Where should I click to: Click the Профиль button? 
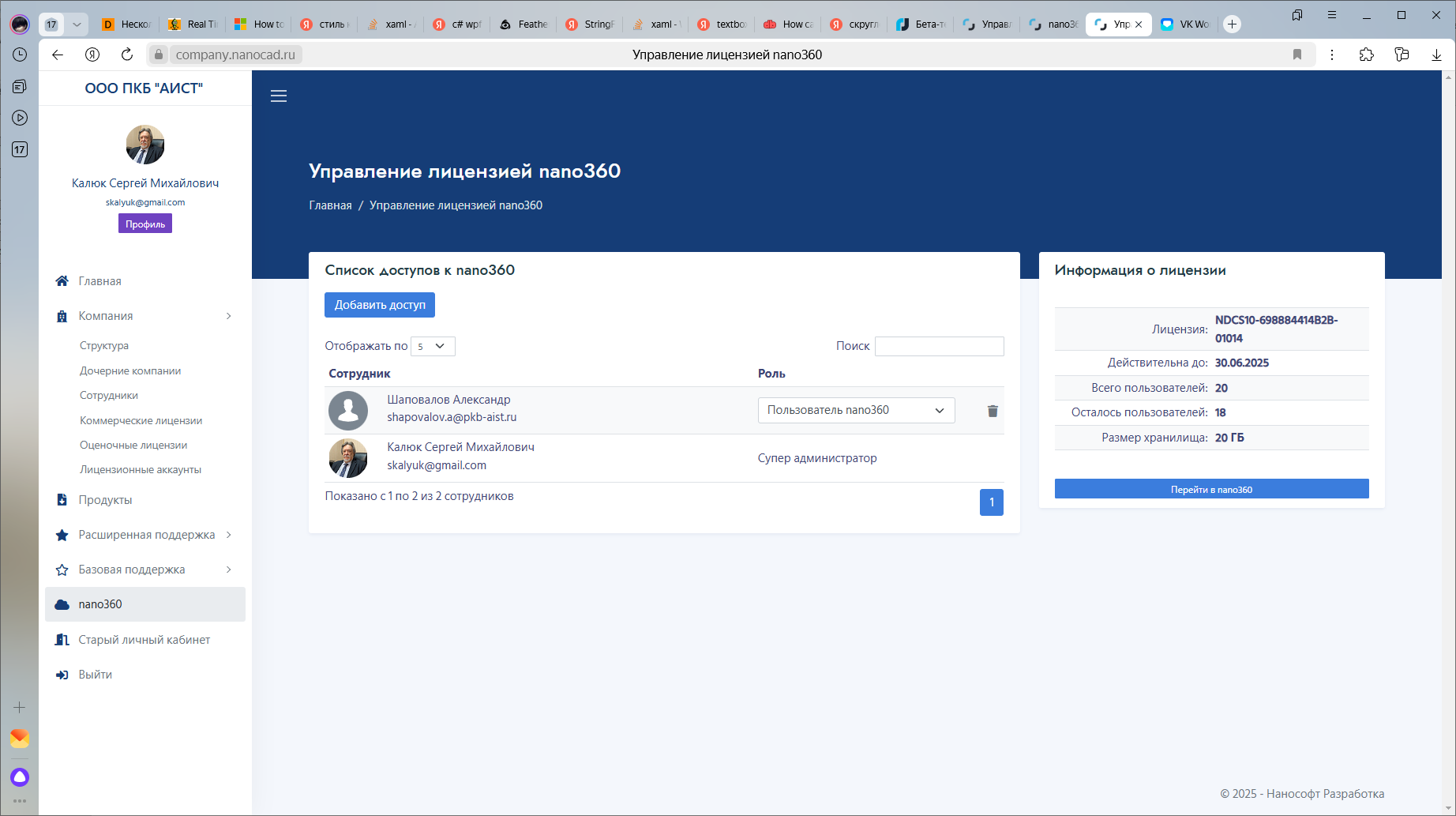tap(145, 224)
